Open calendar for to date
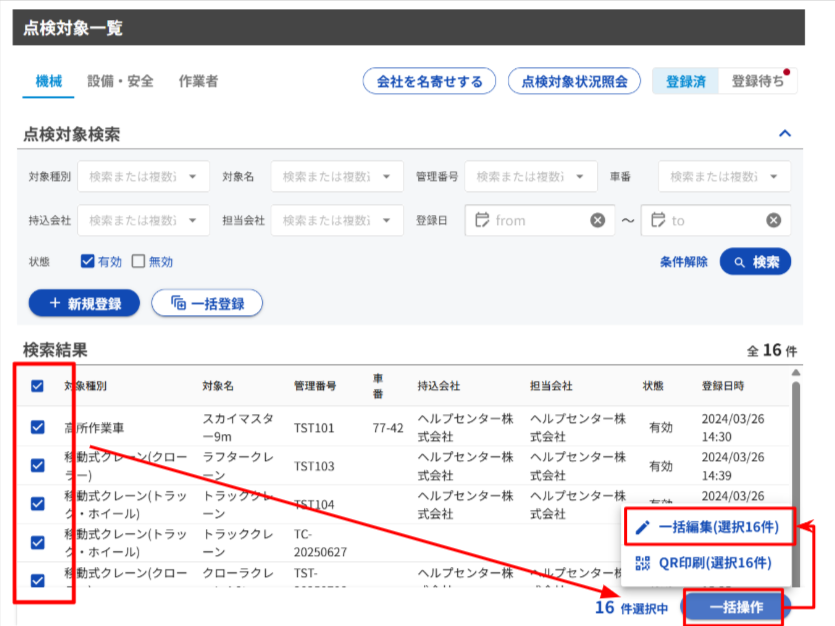 click(x=658, y=221)
